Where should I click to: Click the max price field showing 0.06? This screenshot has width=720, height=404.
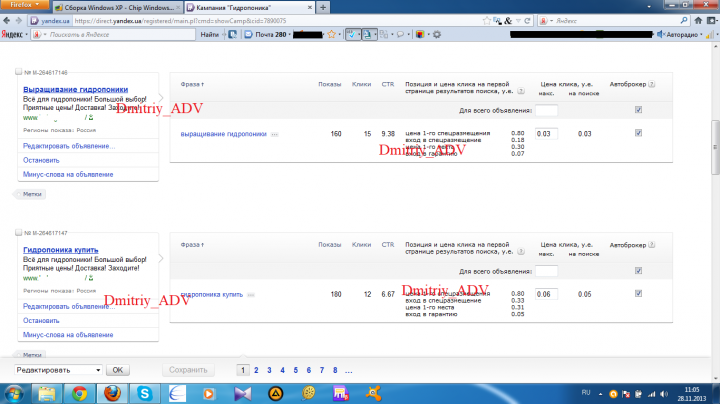546,294
